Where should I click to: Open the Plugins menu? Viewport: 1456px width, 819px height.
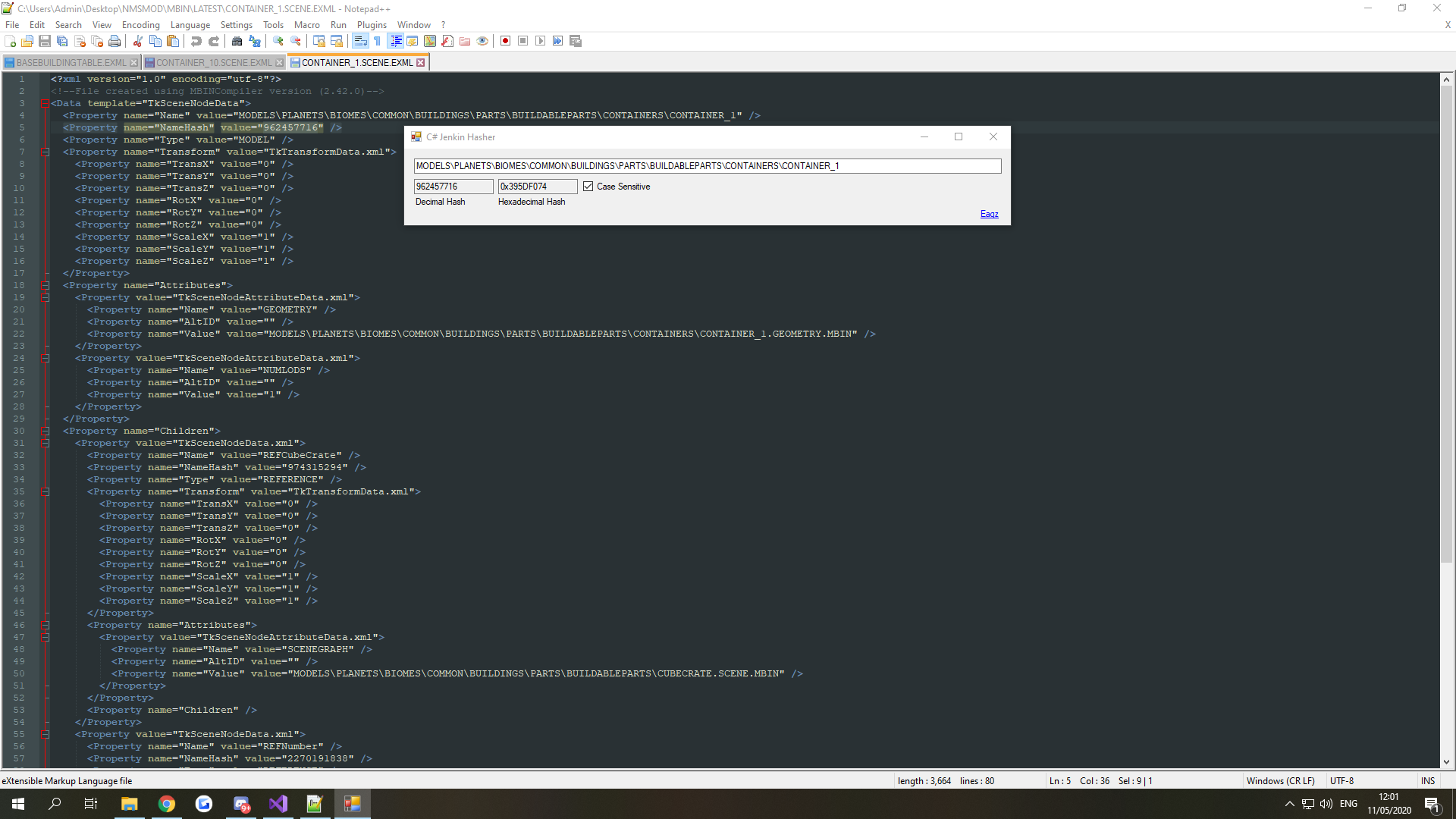tap(372, 25)
